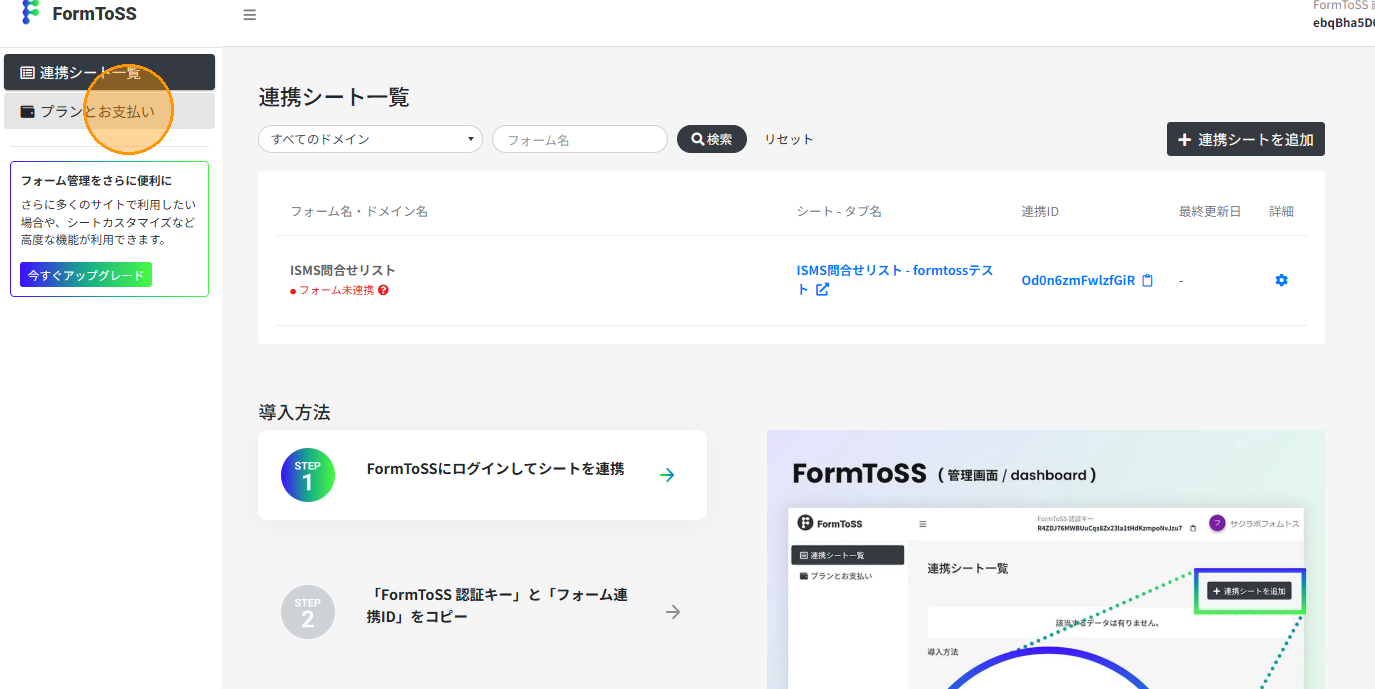Image resolution: width=1375 pixels, height=689 pixels.
Task: Click フォーム未連携 status text
Action: (336, 290)
